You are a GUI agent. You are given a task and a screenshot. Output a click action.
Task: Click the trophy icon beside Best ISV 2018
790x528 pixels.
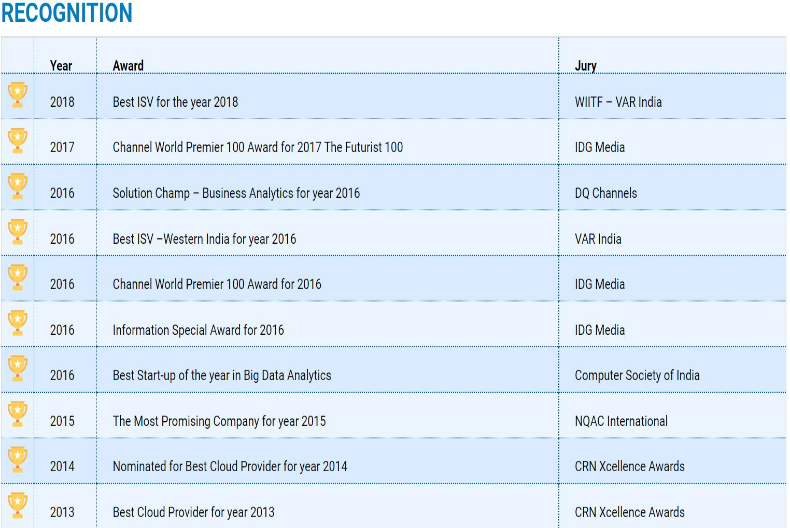pyautogui.click(x=18, y=94)
